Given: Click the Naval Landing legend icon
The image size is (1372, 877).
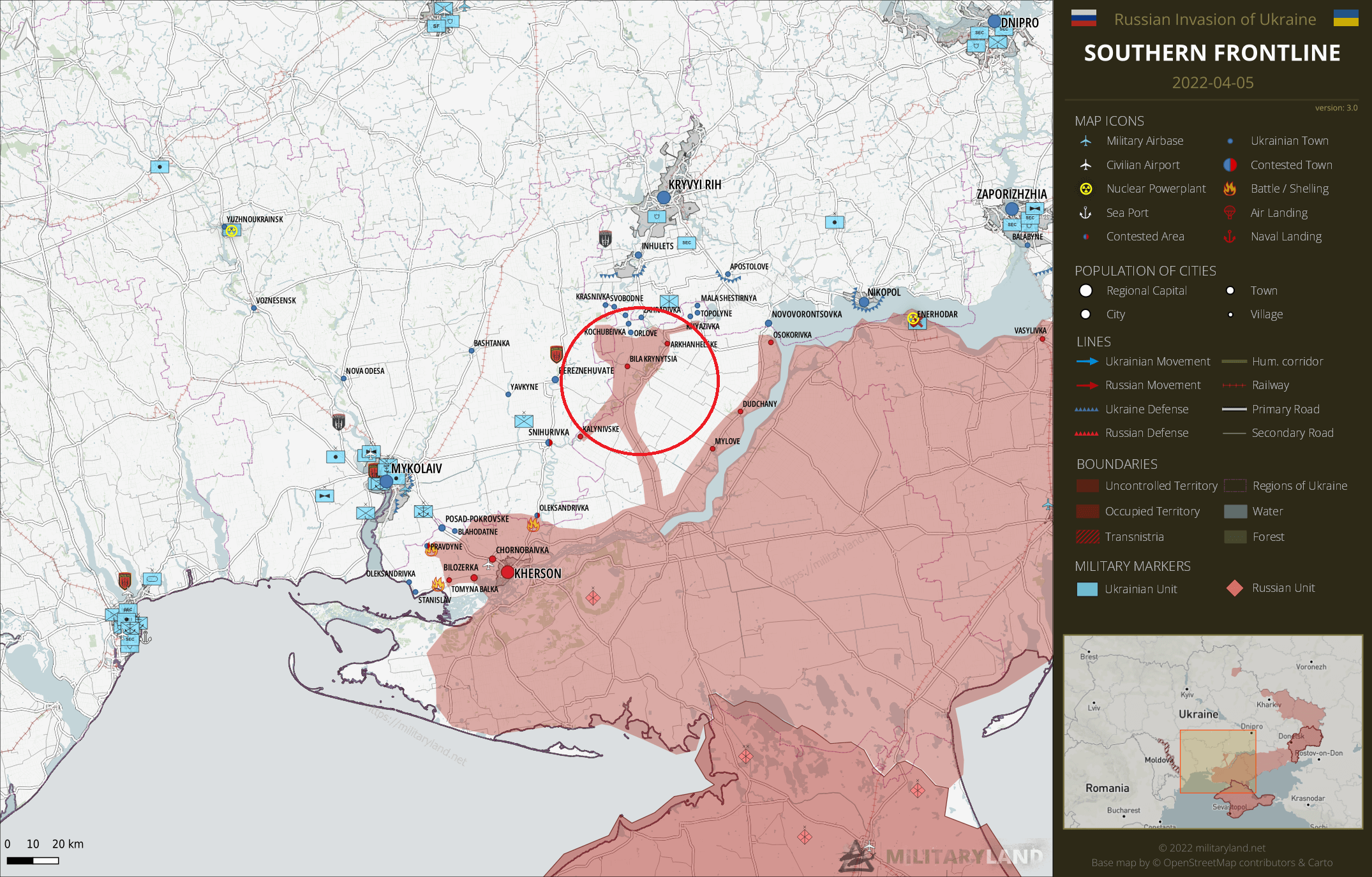Looking at the screenshot, I should pos(1230,237).
